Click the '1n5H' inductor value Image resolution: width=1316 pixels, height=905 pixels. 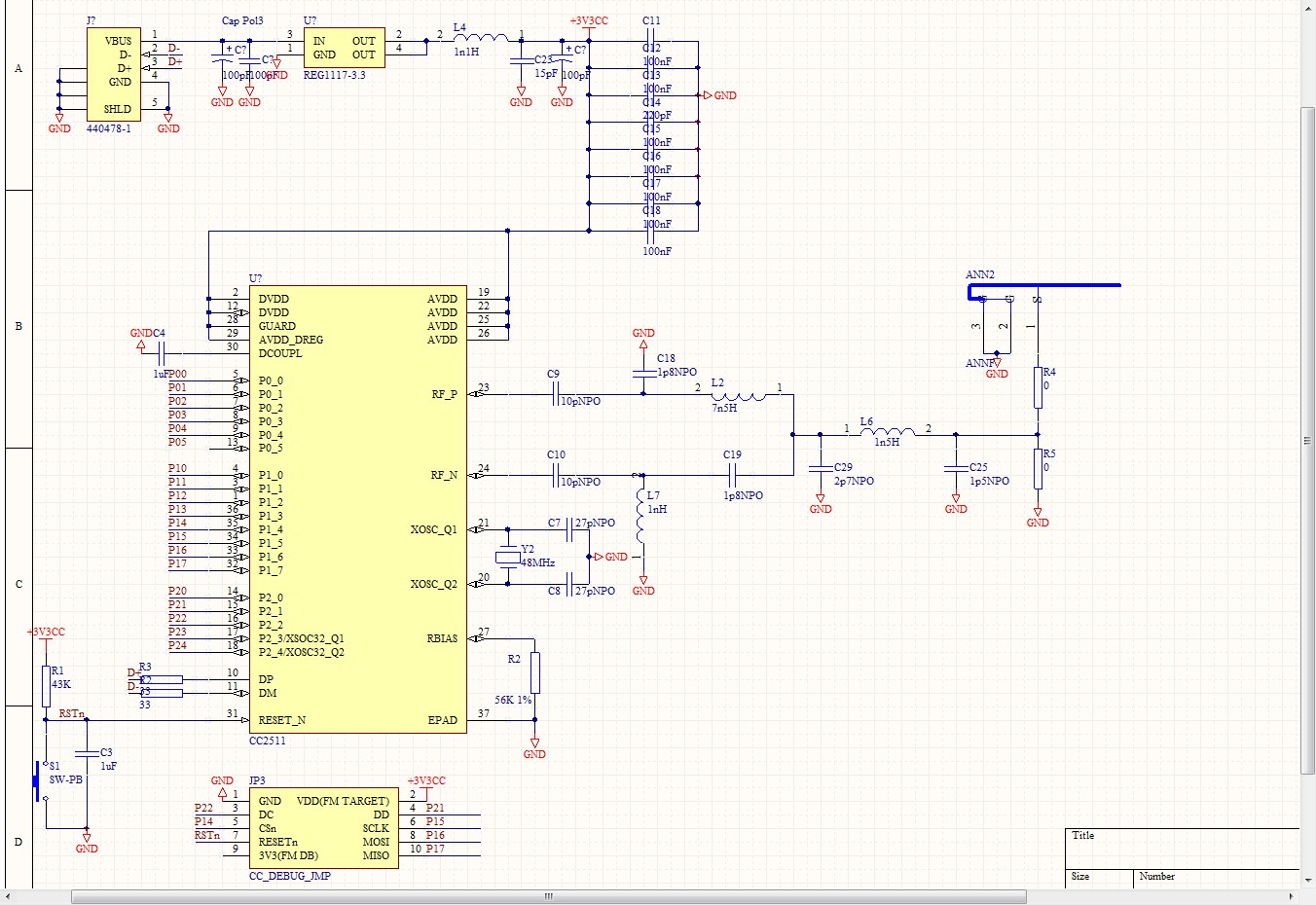click(887, 442)
